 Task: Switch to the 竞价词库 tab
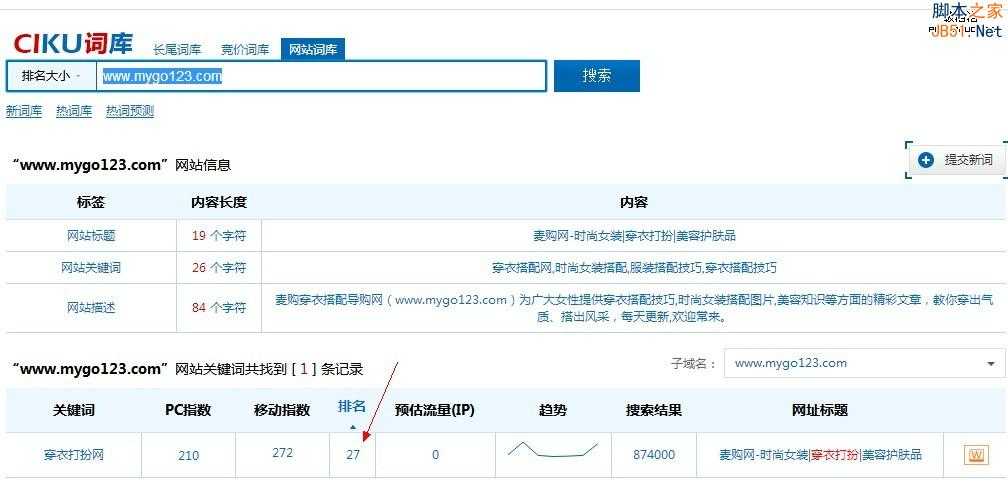(245, 50)
